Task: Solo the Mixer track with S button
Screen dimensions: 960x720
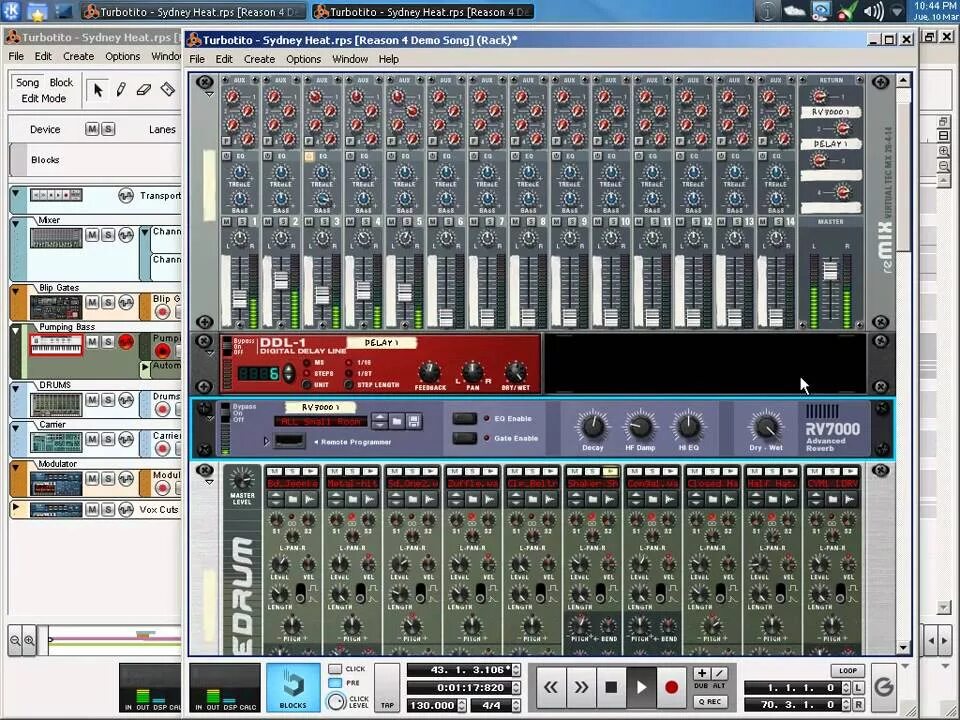Action: point(108,235)
